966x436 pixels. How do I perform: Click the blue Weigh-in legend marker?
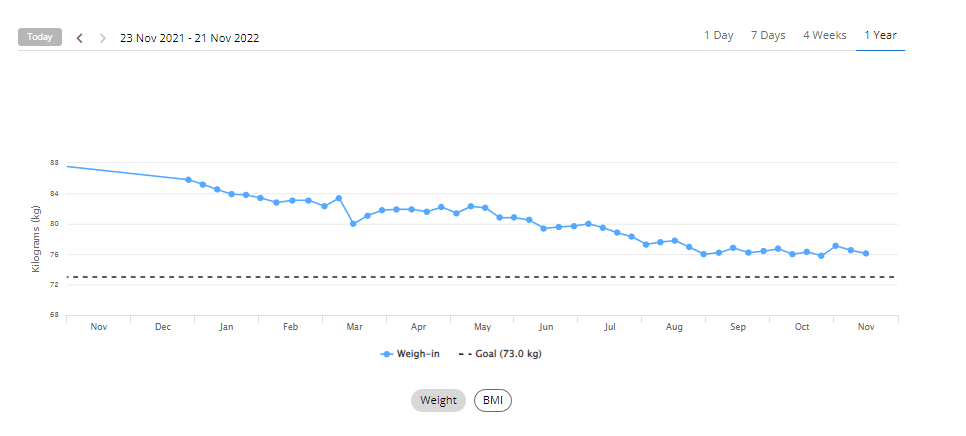386,354
